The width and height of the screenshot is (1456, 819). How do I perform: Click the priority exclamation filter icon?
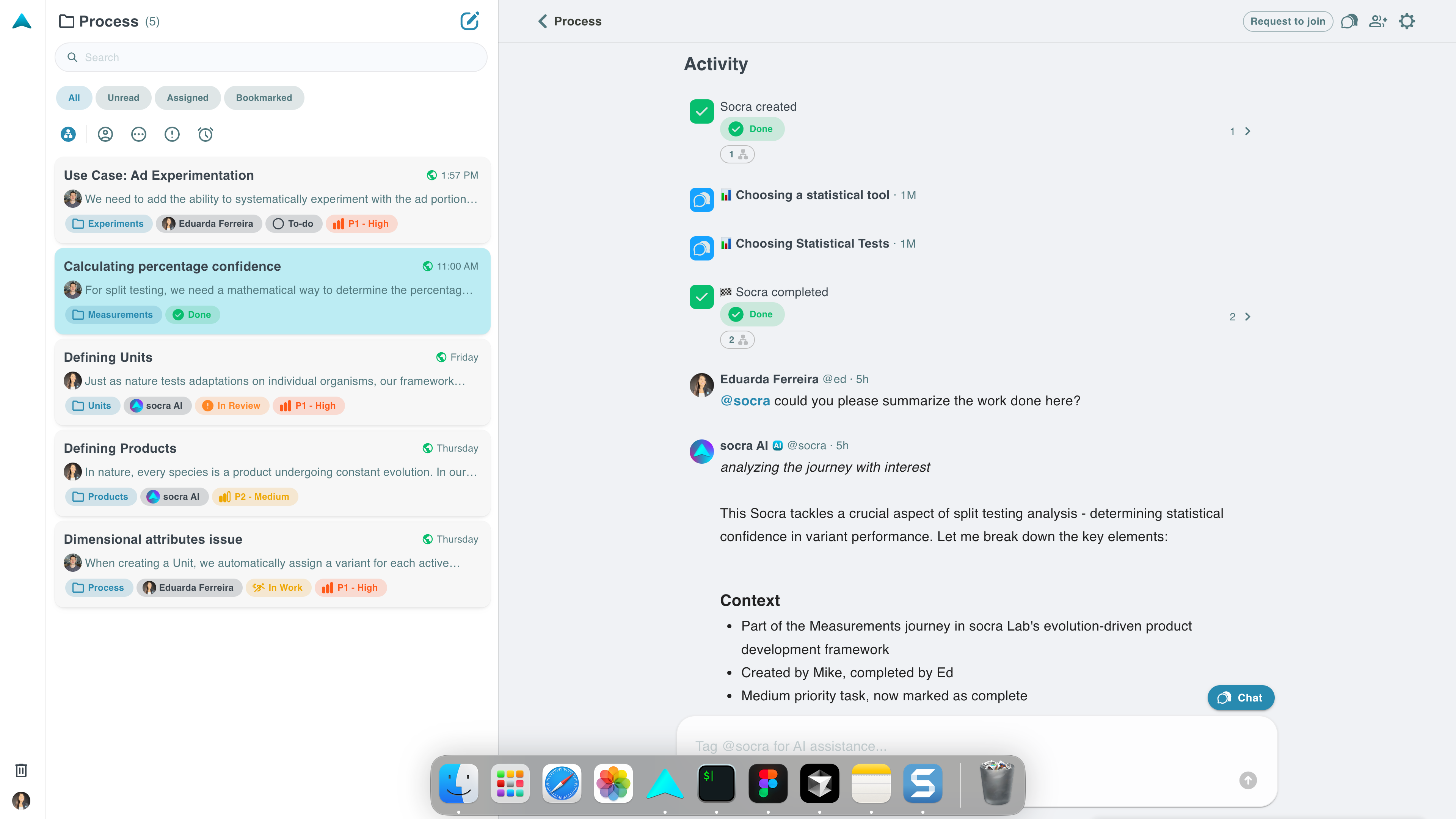point(172,134)
